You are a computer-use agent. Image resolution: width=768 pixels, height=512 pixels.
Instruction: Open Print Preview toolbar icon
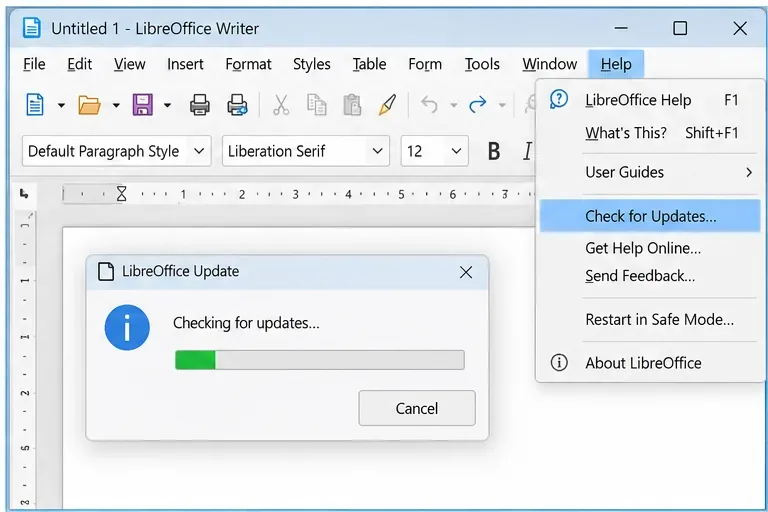(x=238, y=104)
